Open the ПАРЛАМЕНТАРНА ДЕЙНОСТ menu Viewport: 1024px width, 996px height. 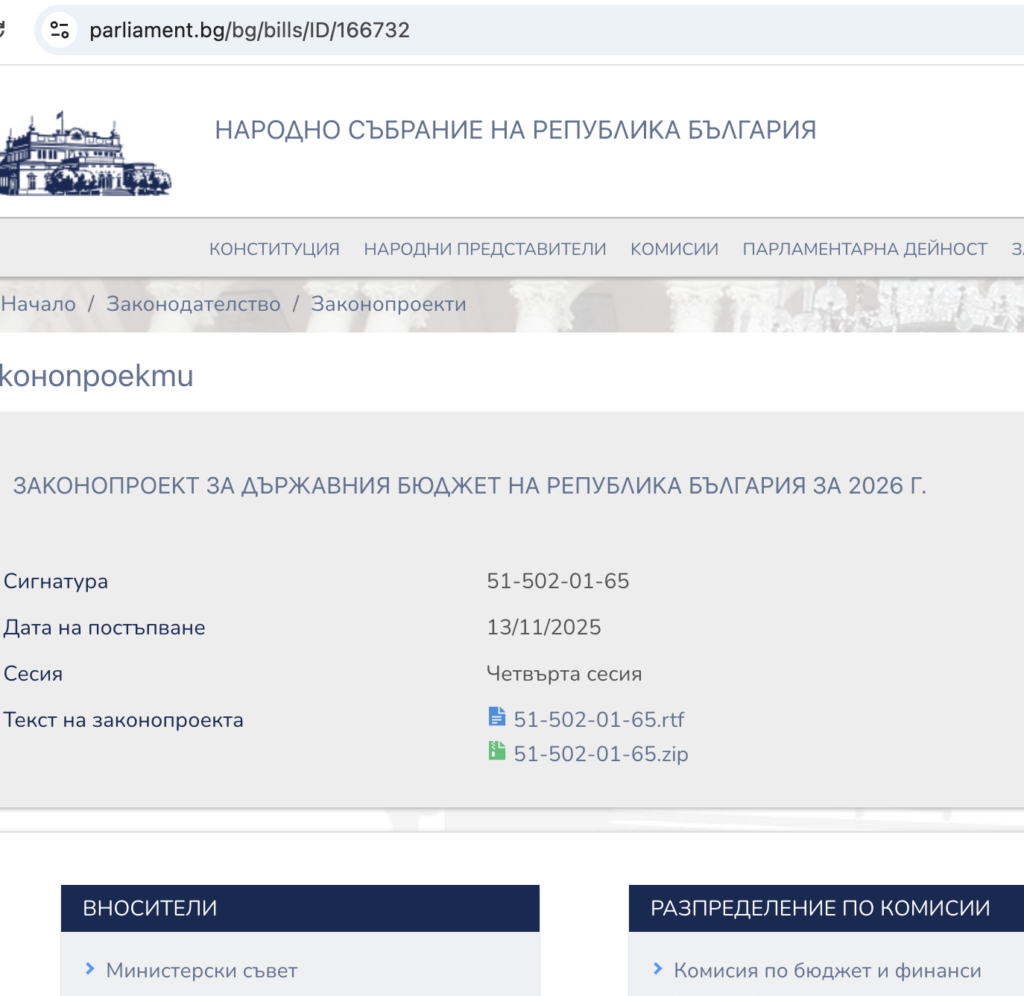864,249
